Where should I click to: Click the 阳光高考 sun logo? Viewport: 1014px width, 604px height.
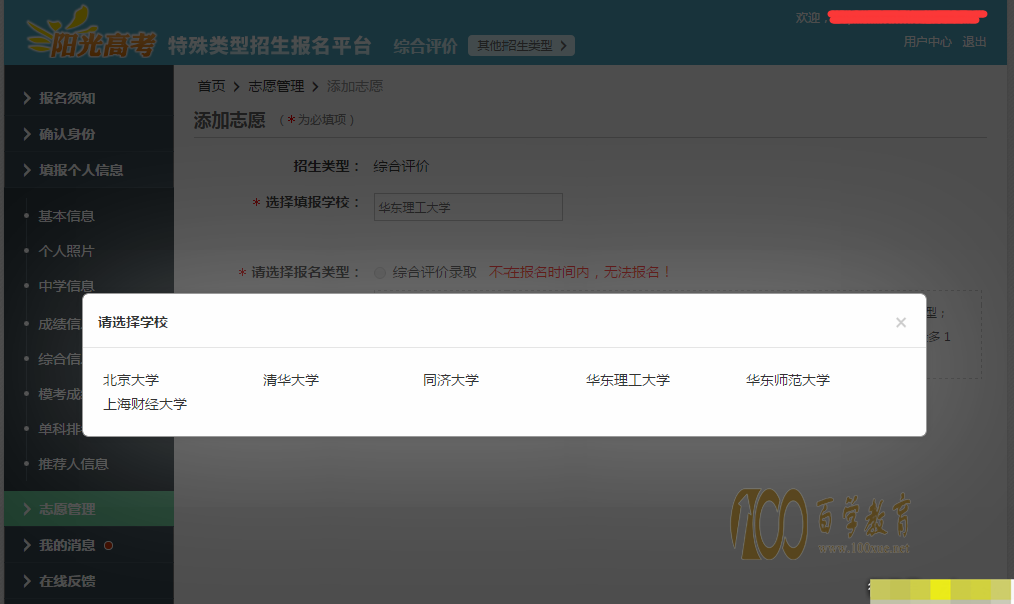tap(91, 33)
